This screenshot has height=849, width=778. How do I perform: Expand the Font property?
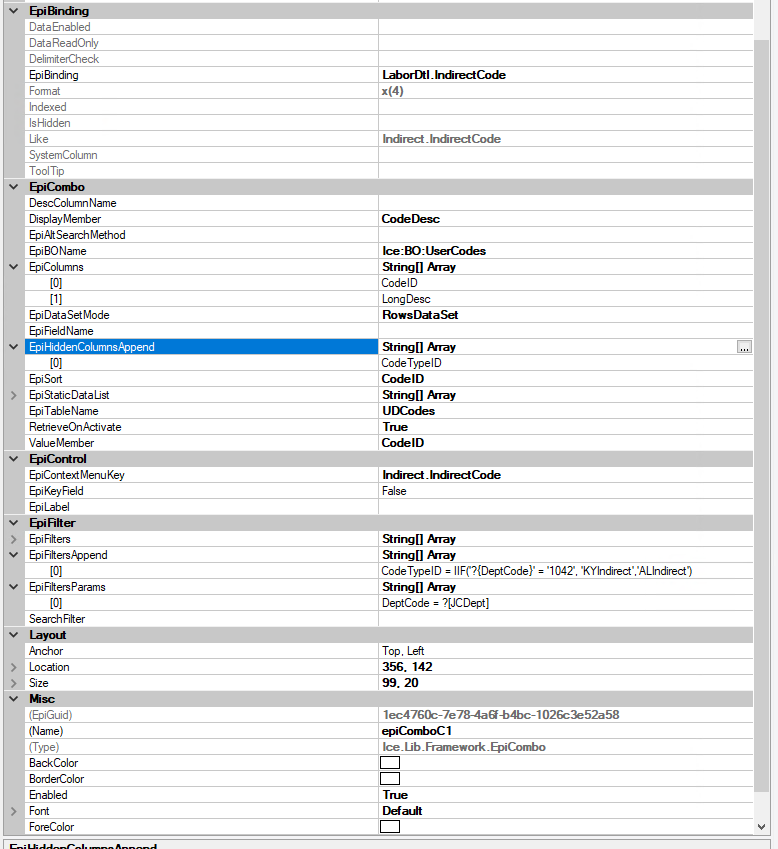pos(13,811)
